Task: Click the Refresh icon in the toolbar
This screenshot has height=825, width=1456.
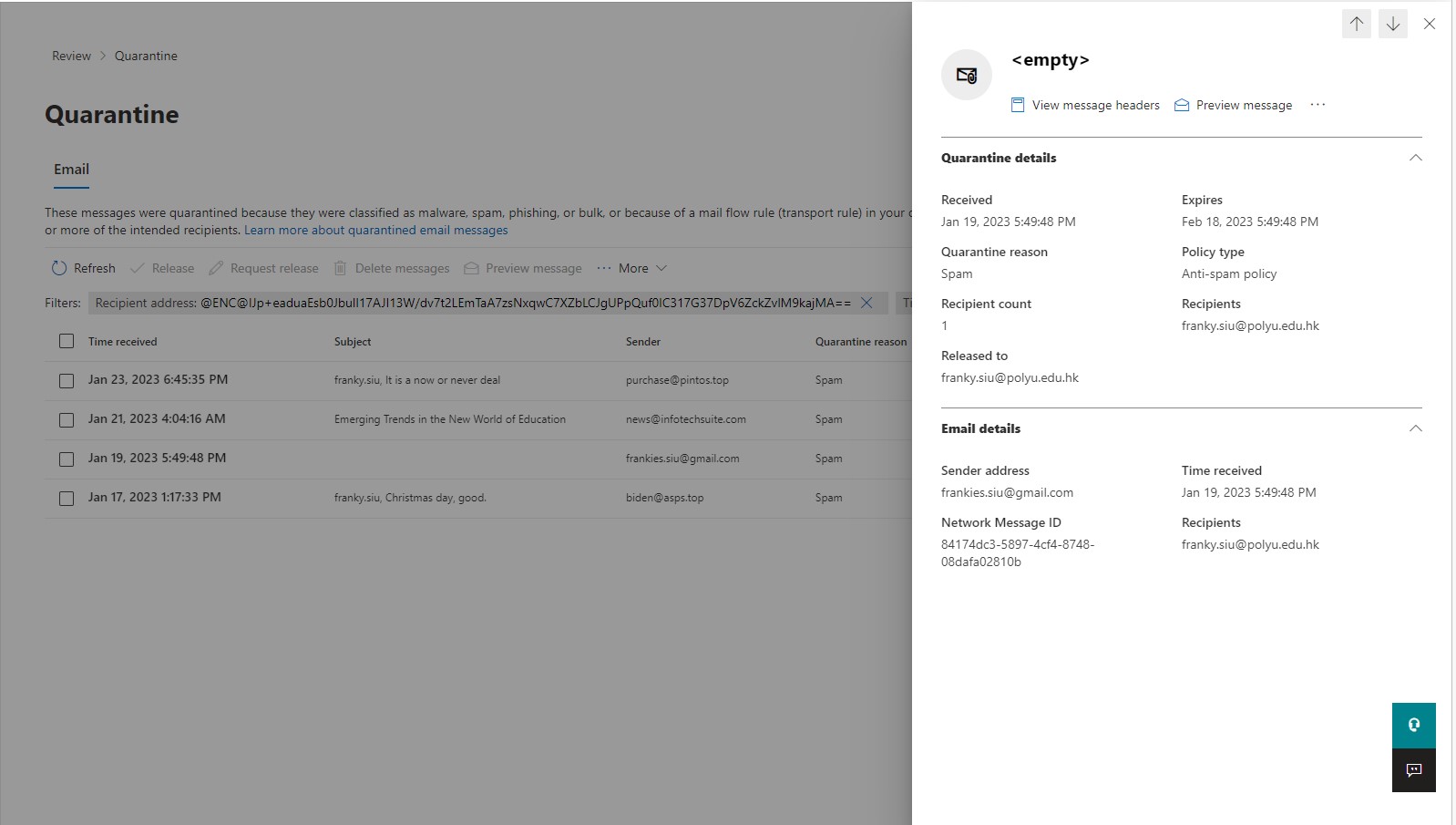Action: 59,268
